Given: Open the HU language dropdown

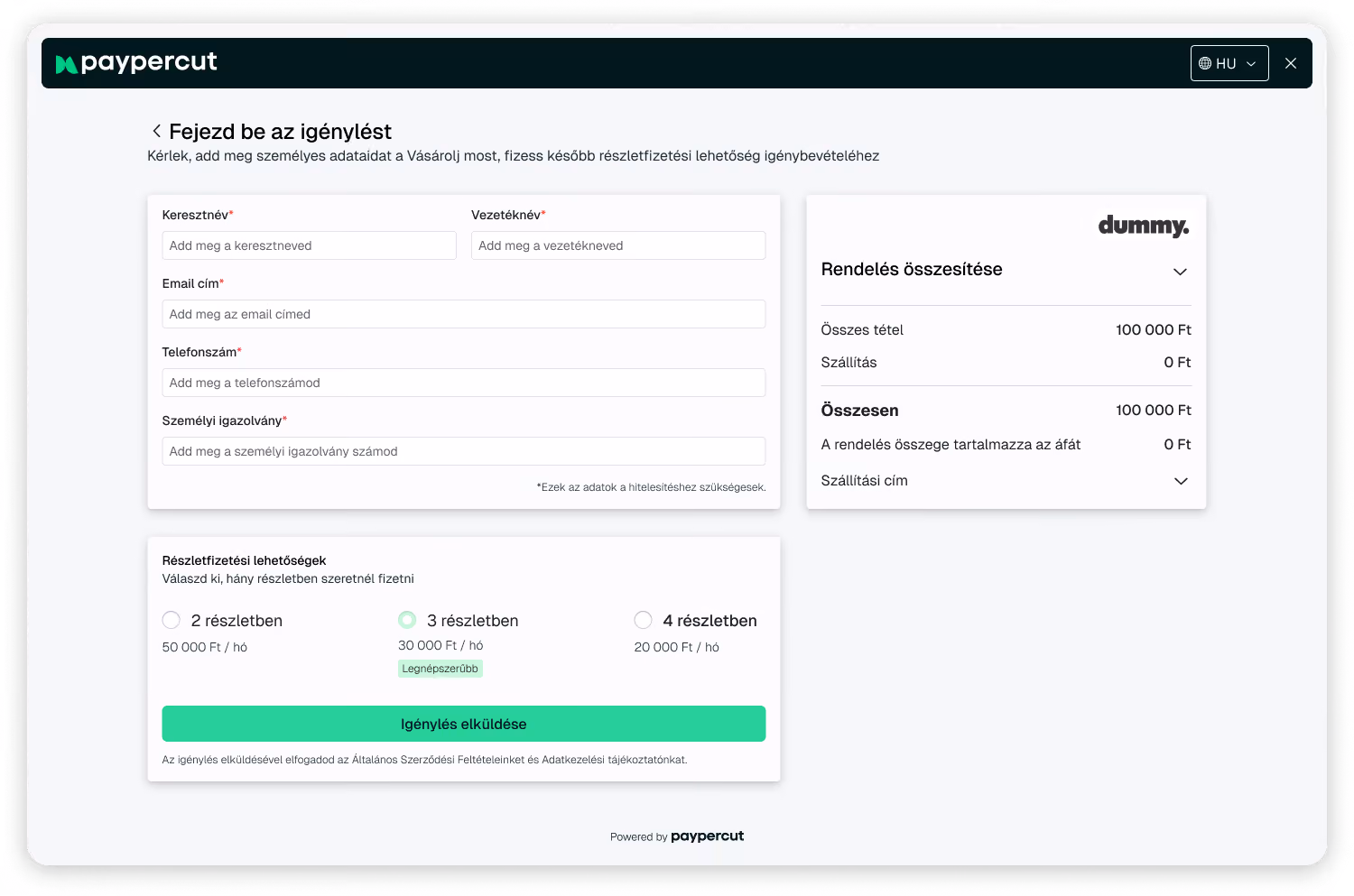Looking at the screenshot, I should (1229, 63).
